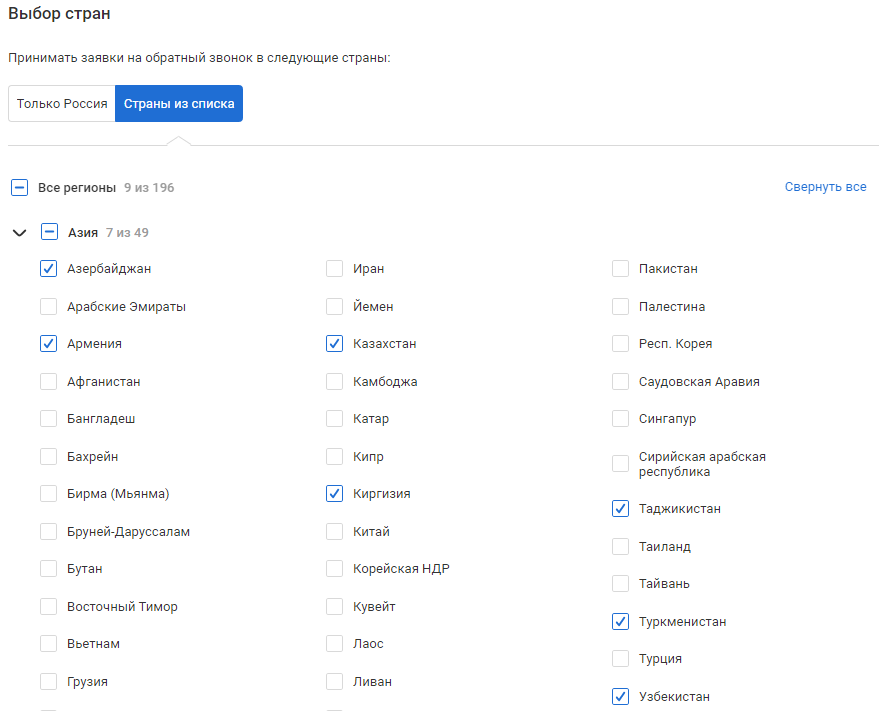Uncheck the Таджикистан checkbox
Viewport: 879px width, 711px height.
pyautogui.click(x=621, y=509)
